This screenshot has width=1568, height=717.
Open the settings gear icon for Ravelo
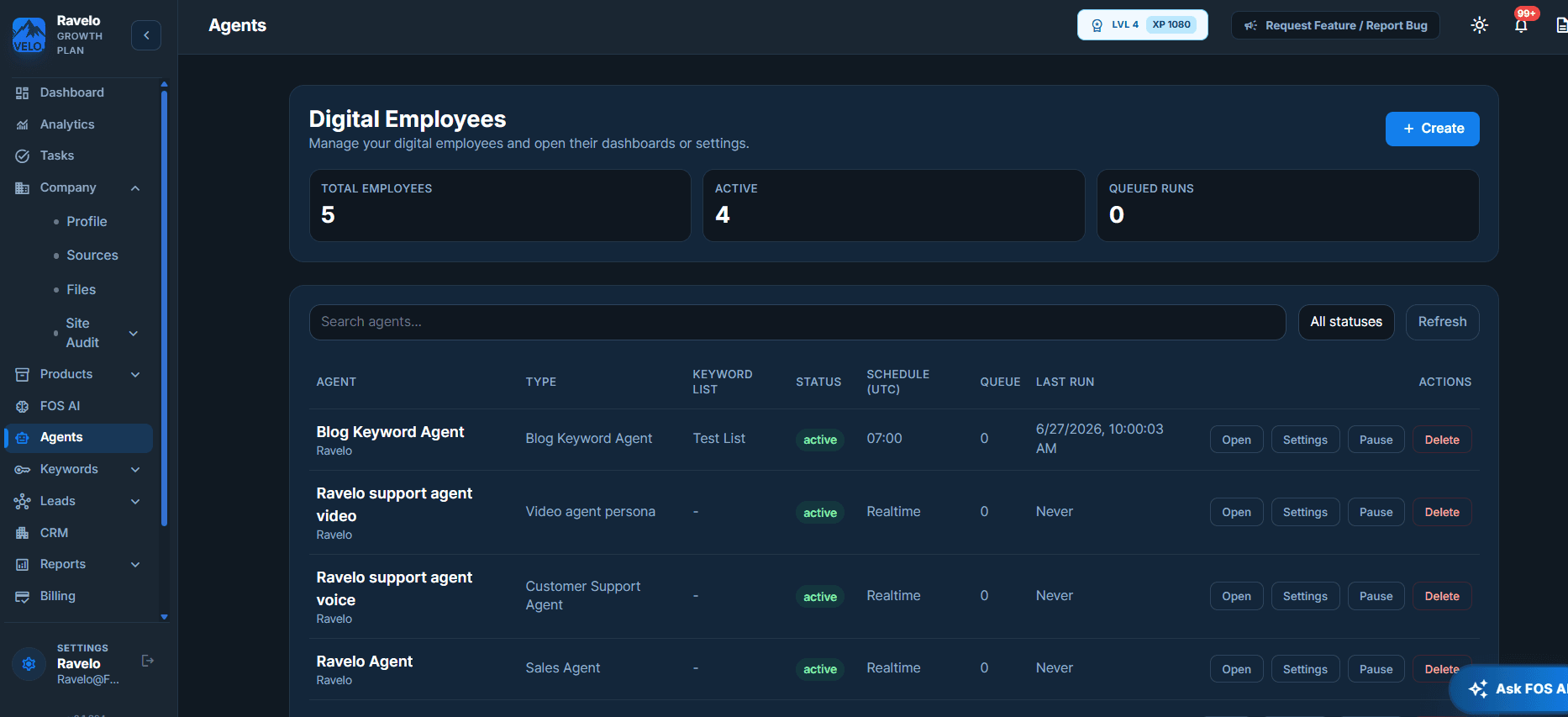click(29, 664)
